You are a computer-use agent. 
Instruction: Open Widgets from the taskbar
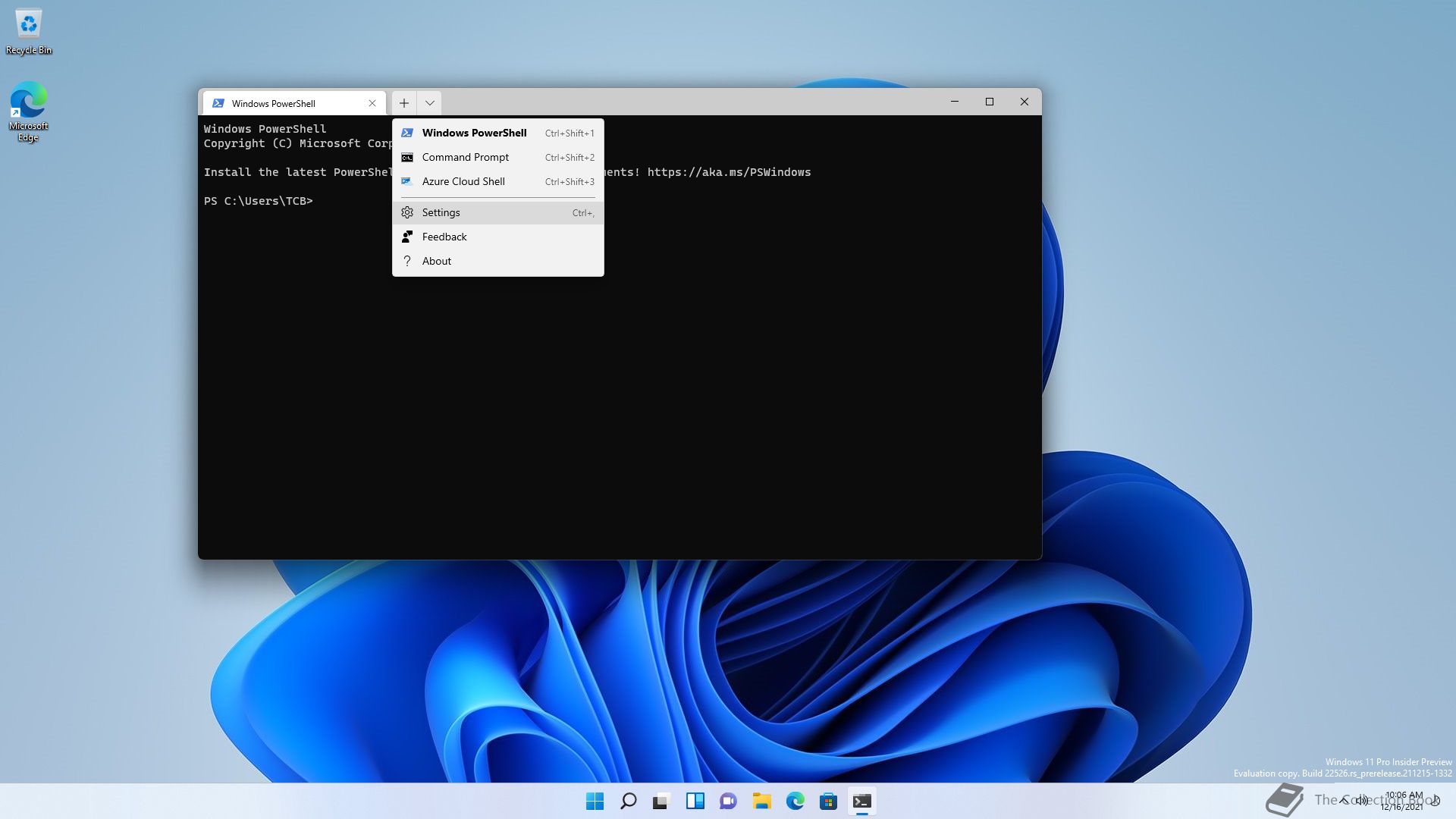click(x=695, y=801)
